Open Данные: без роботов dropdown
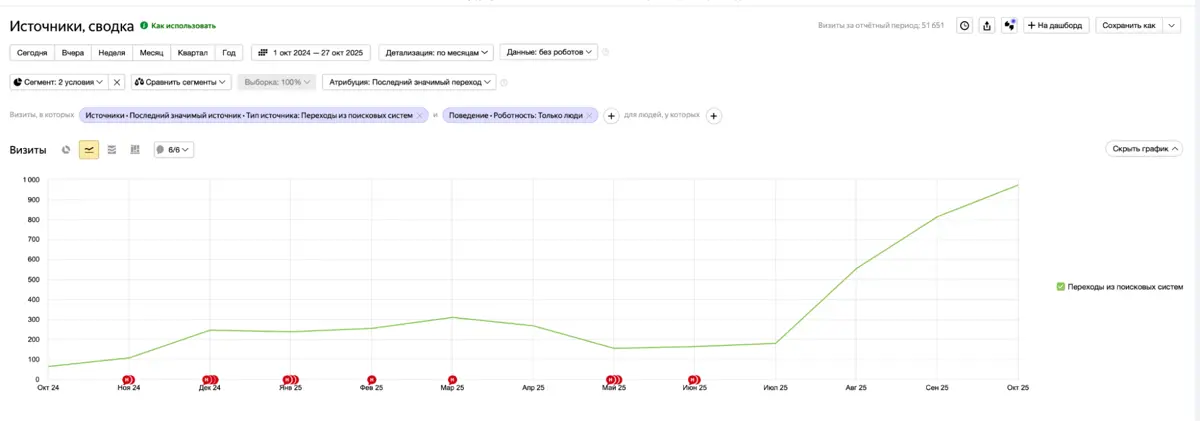The height and width of the screenshot is (421, 1200). pyautogui.click(x=548, y=52)
